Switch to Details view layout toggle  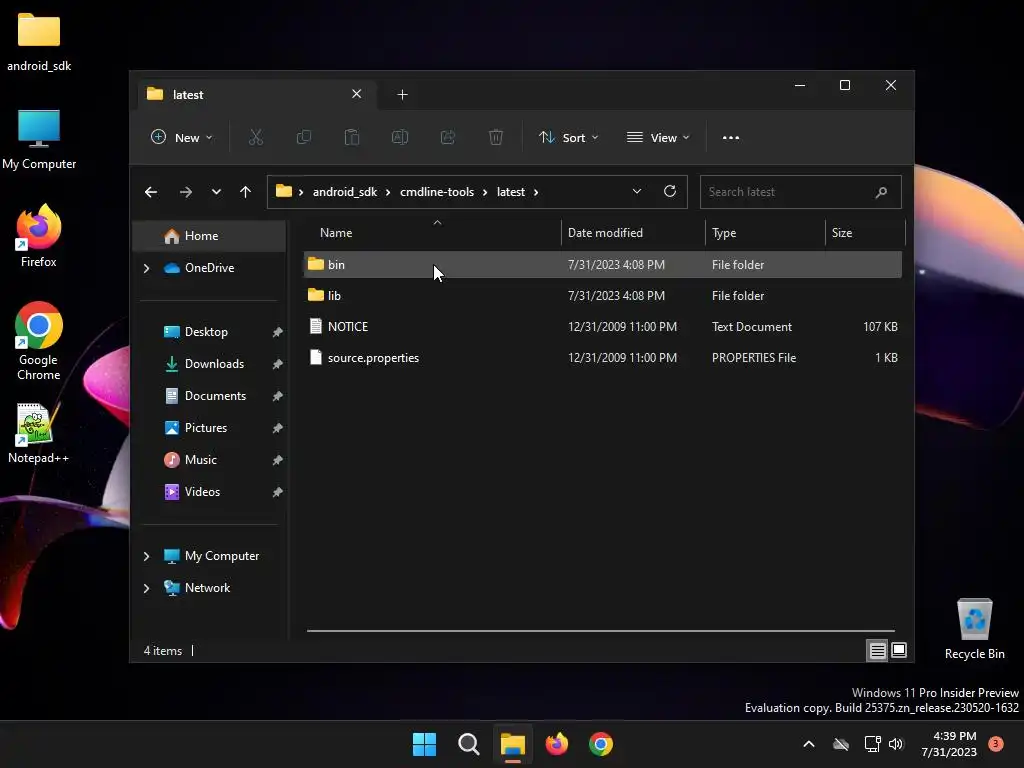877,650
